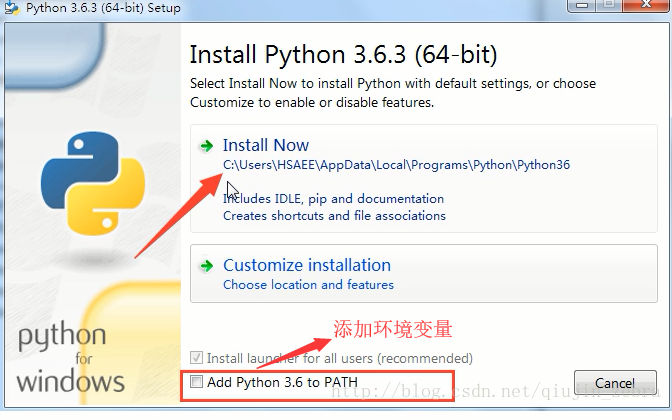Click green arrow beside Customize installation

point(207,266)
